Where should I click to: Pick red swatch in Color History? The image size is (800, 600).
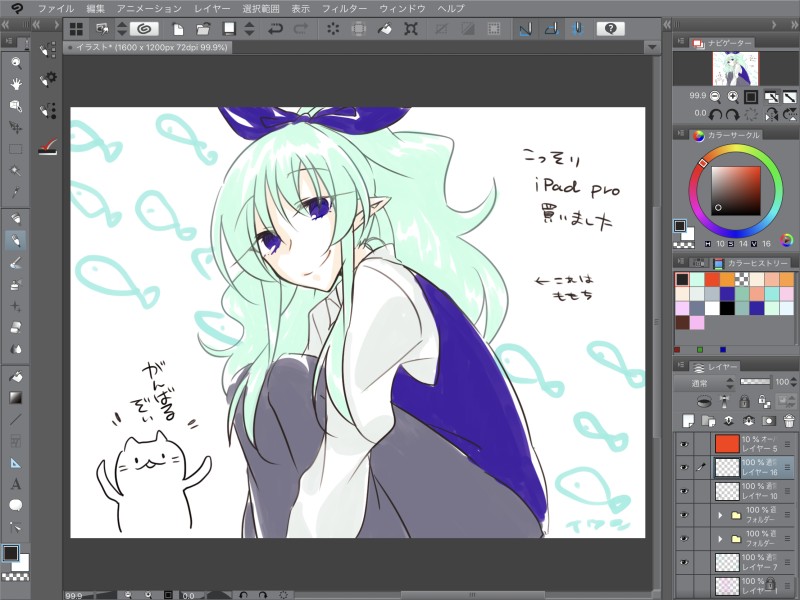tap(712, 279)
